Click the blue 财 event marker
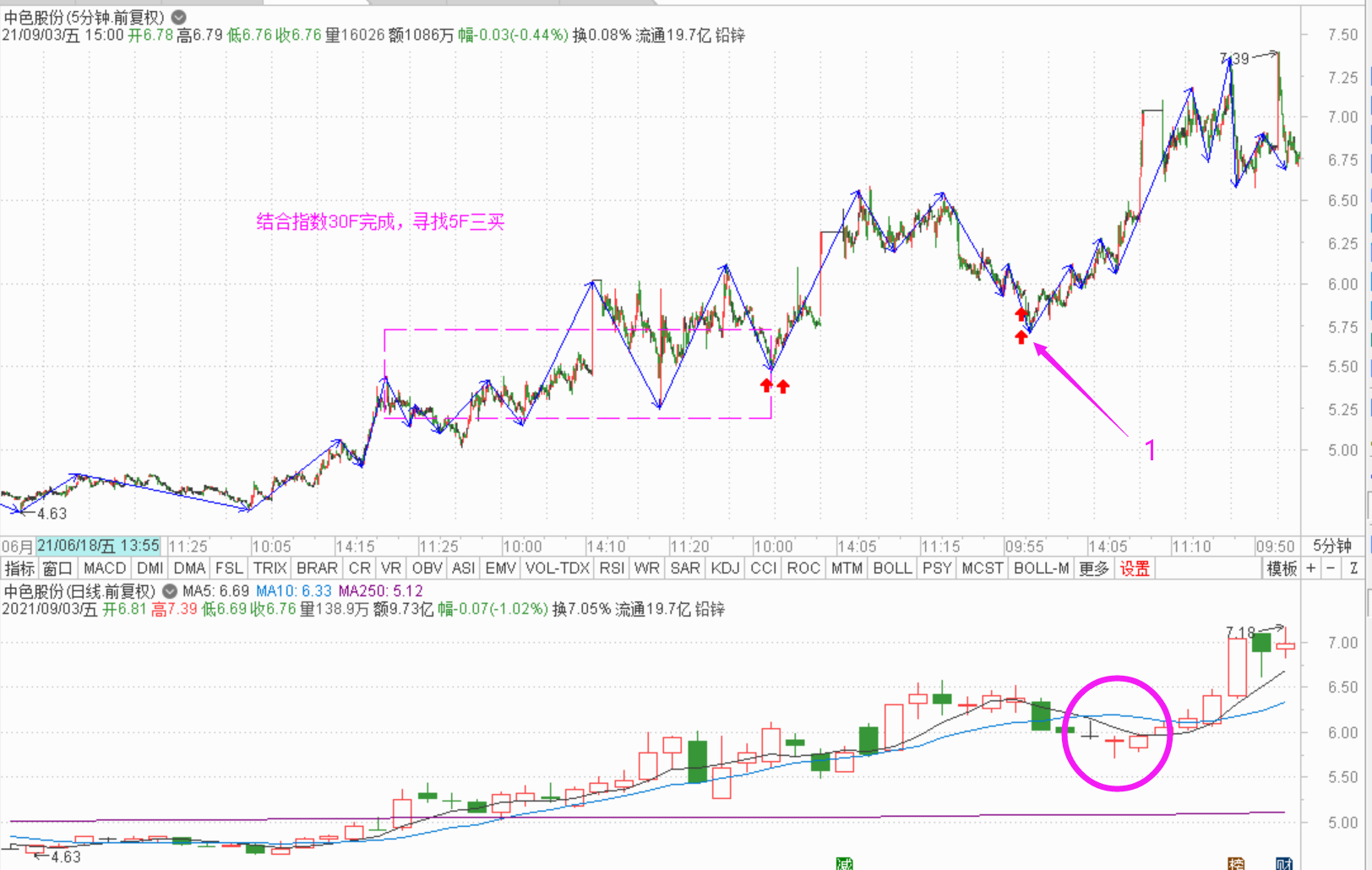 tap(1284, 863)
